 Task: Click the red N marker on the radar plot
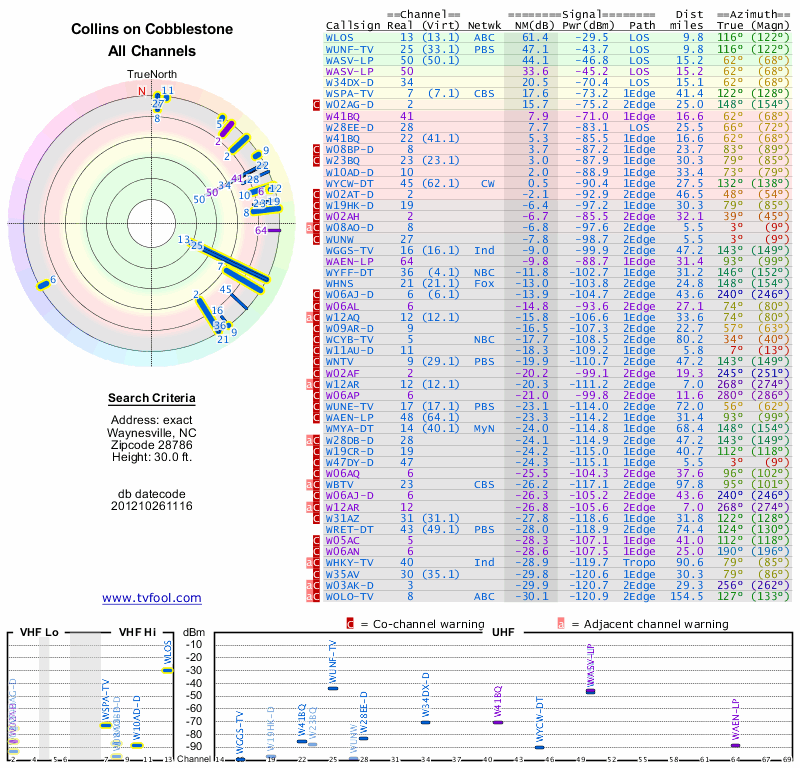142,91
